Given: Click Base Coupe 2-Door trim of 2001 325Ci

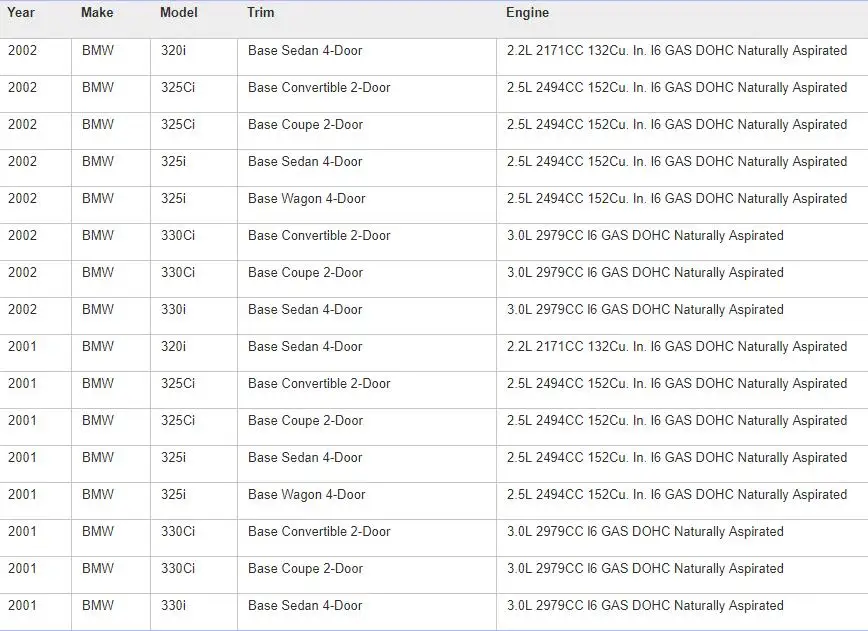Looking at the screenshot, I should pyautogui.click(x=305, y=421).
